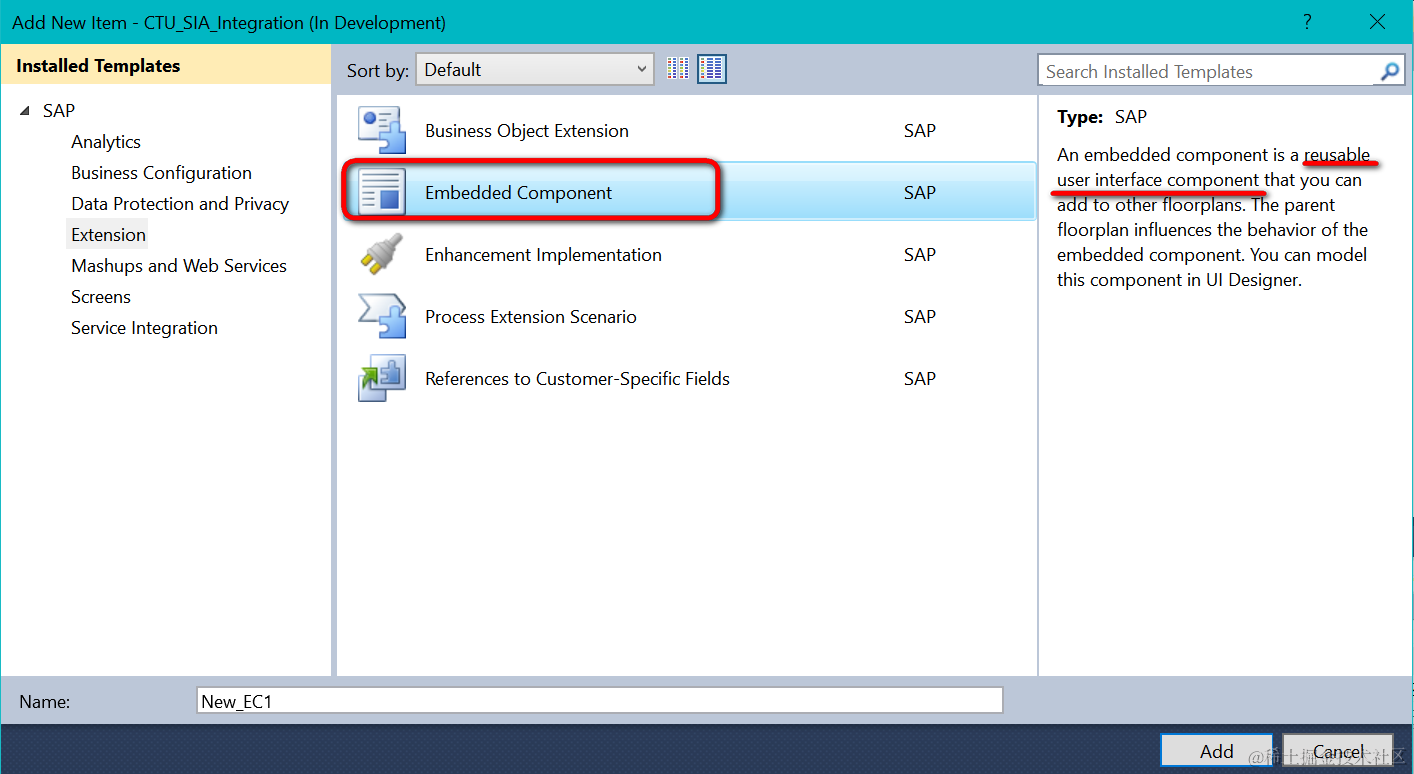Screen dimensions: 1414x774
Task: Focus the Search Installed Templates box
Action: coord(1208,71)
